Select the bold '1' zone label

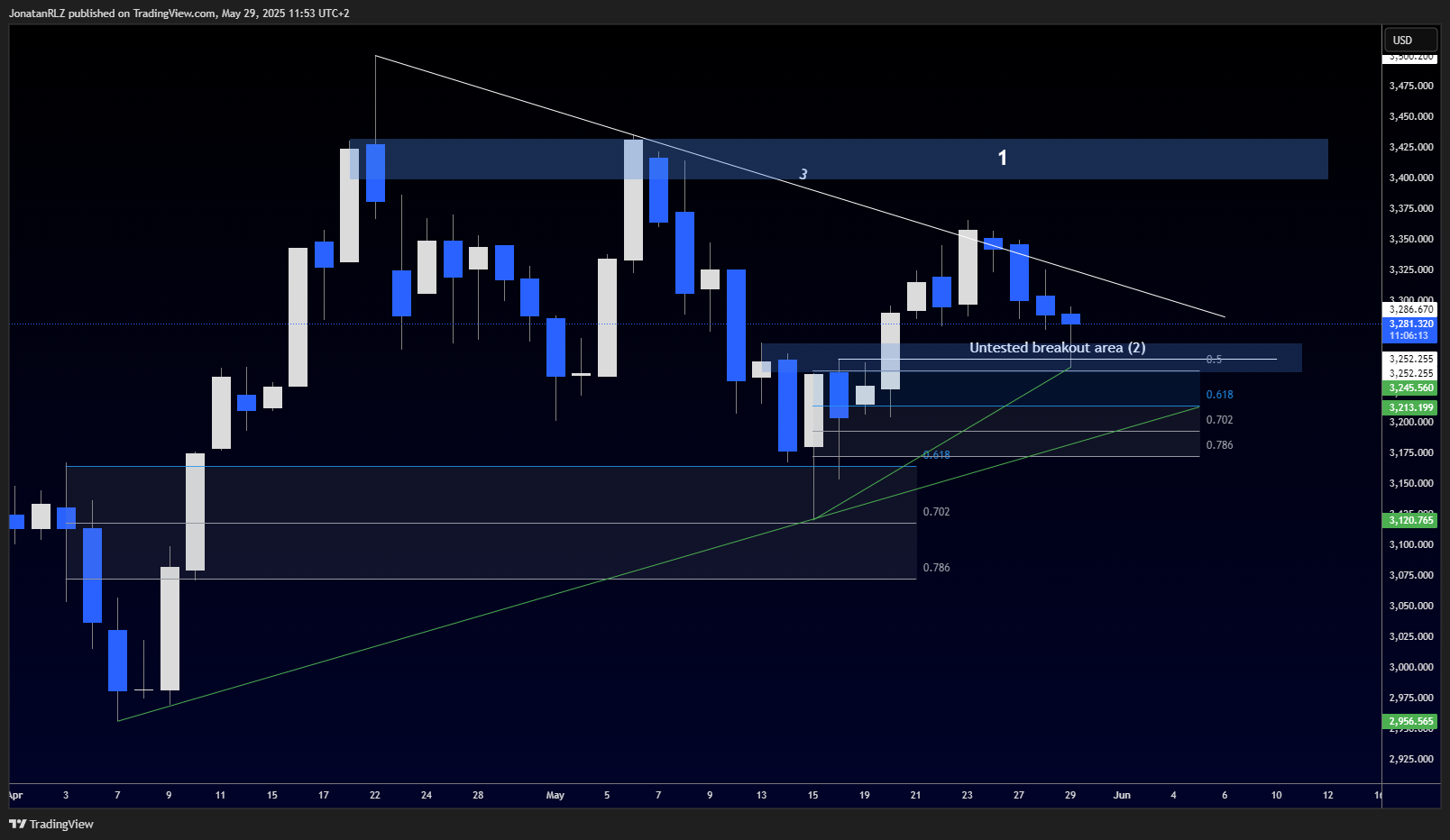tap(1002, 158)
